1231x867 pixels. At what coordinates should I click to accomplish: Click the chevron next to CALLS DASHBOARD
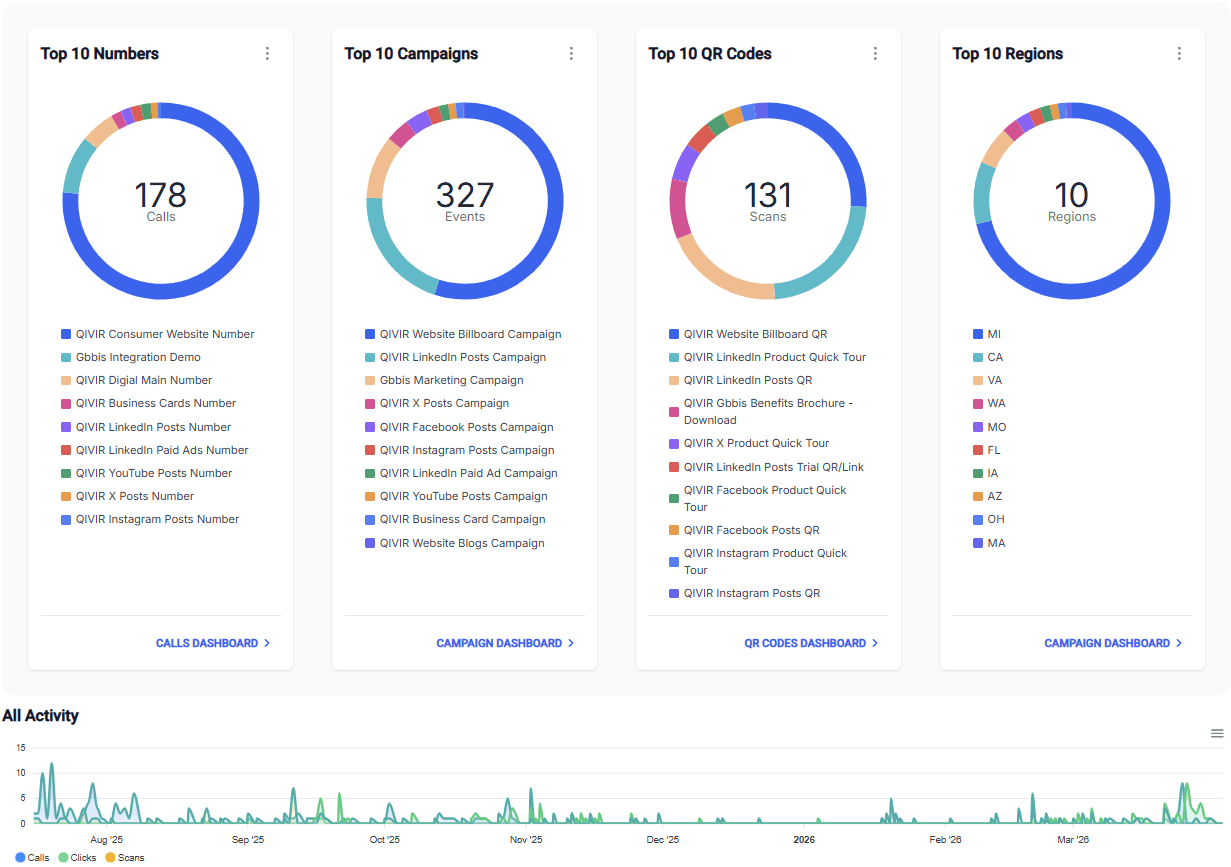pos(267,643)
